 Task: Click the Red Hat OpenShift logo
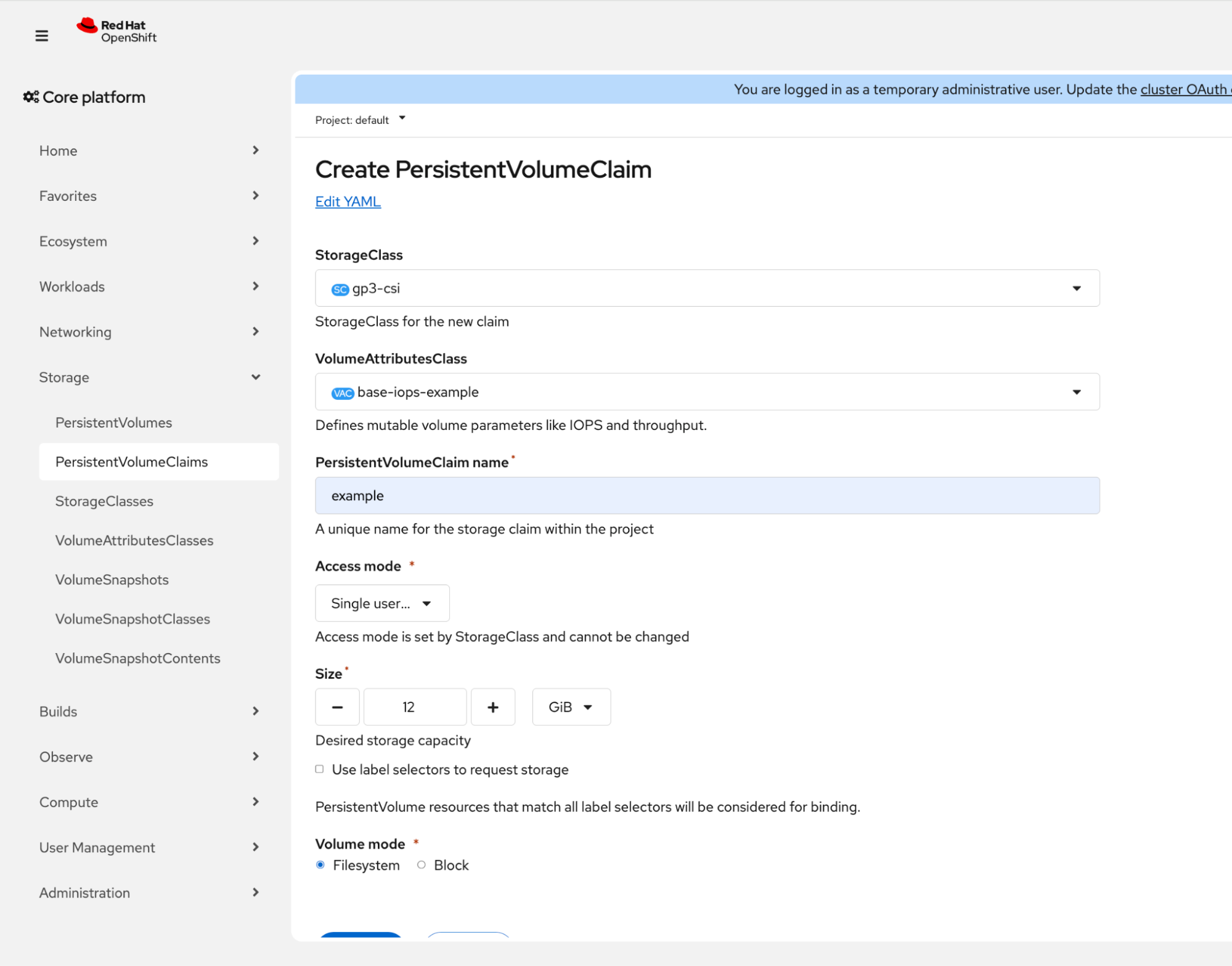pyautogui.click(x=116, y=31)
